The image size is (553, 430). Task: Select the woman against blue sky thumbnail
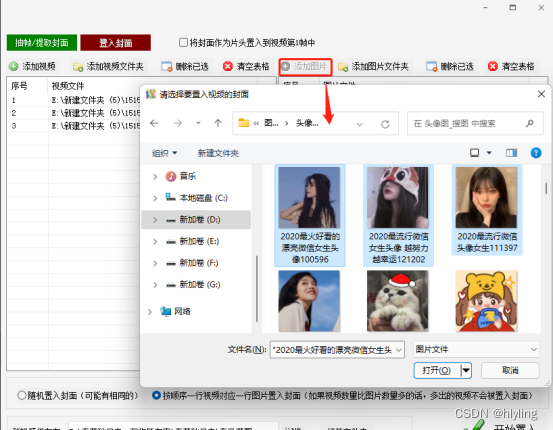[309, 301]
